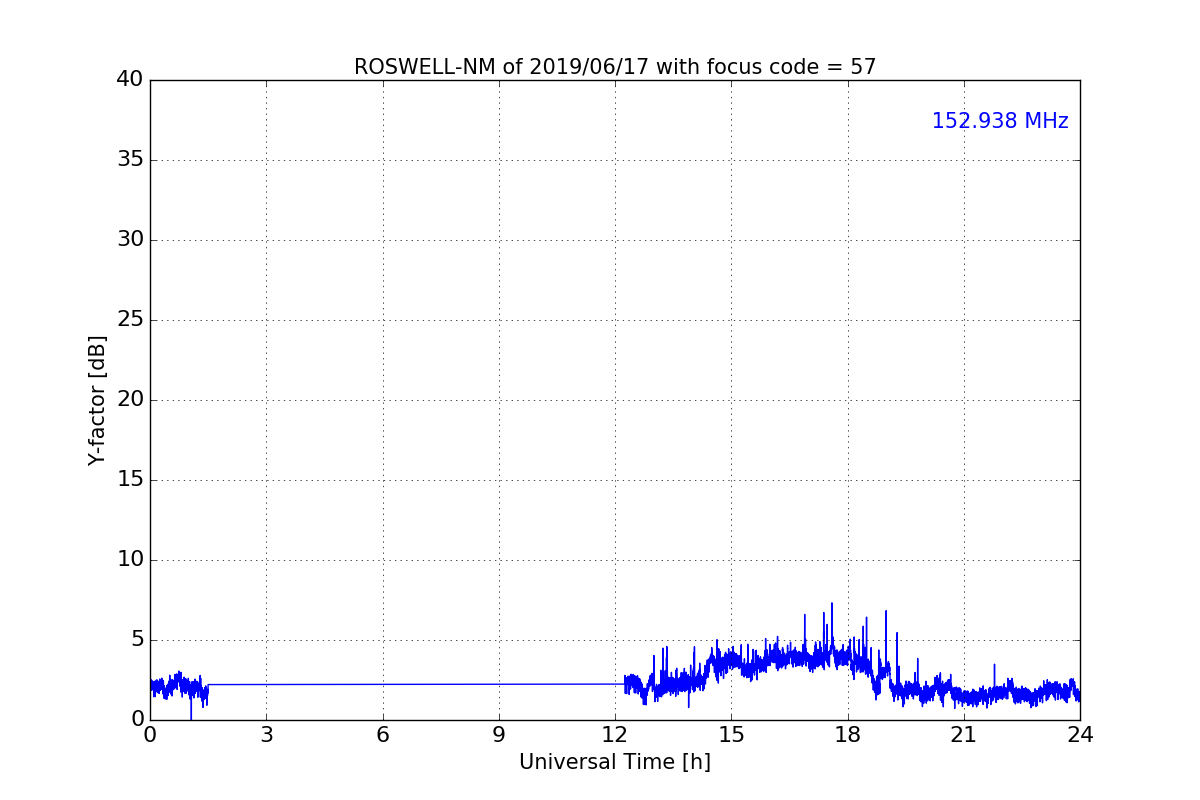
Task: Click the y-axis tick label '10'
Action: pos(130,560)
